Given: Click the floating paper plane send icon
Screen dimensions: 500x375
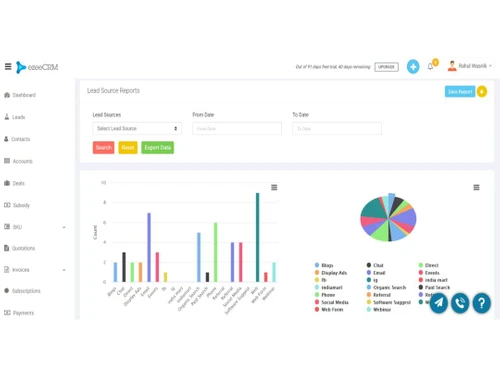Looking at the screenshot, I should (x=439, y=303).
